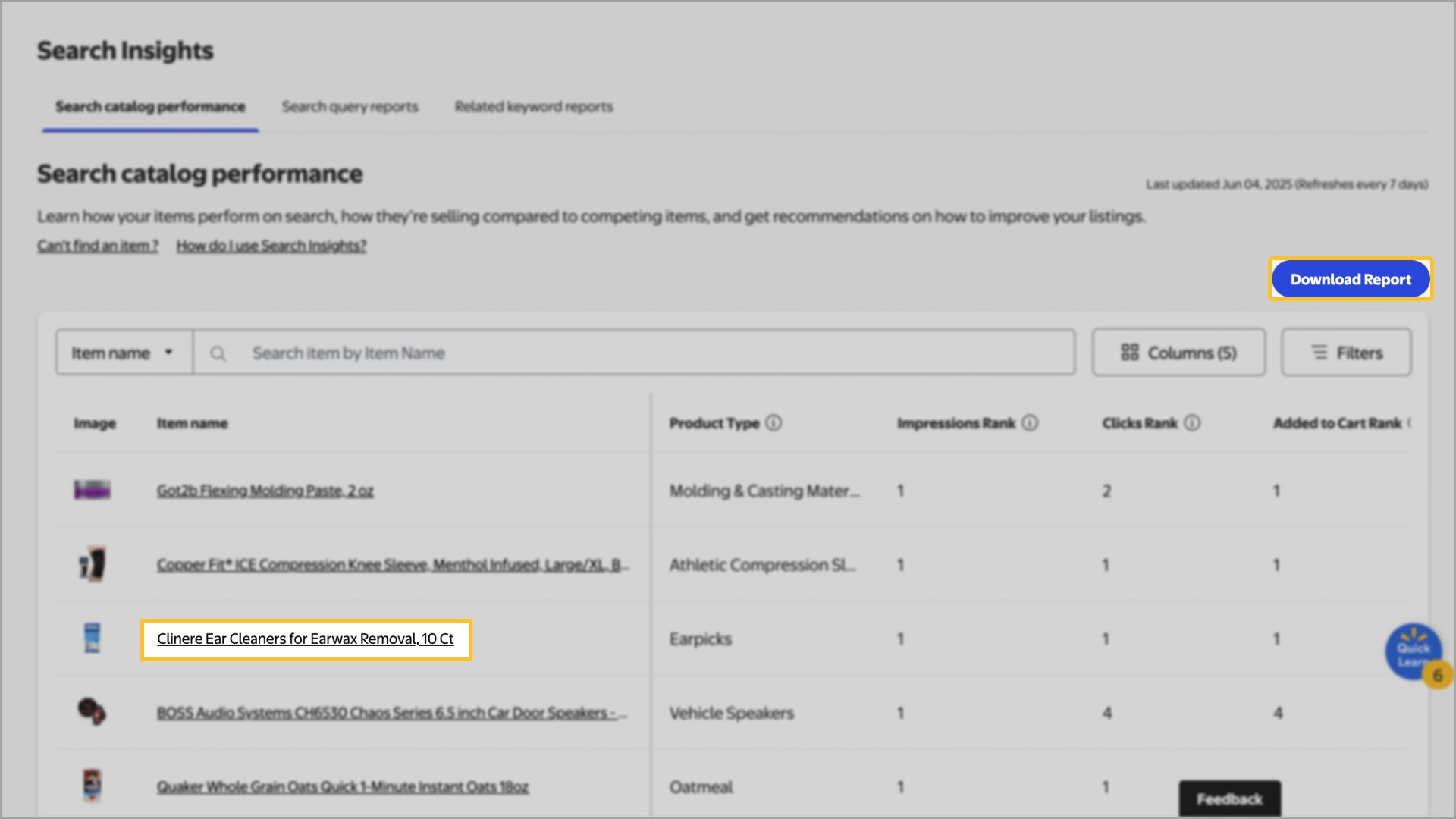Click the Item name column header
Image resolution: width=1456 pixels, height=819 pixels.
pyautogui.click(x=192, y=423)
